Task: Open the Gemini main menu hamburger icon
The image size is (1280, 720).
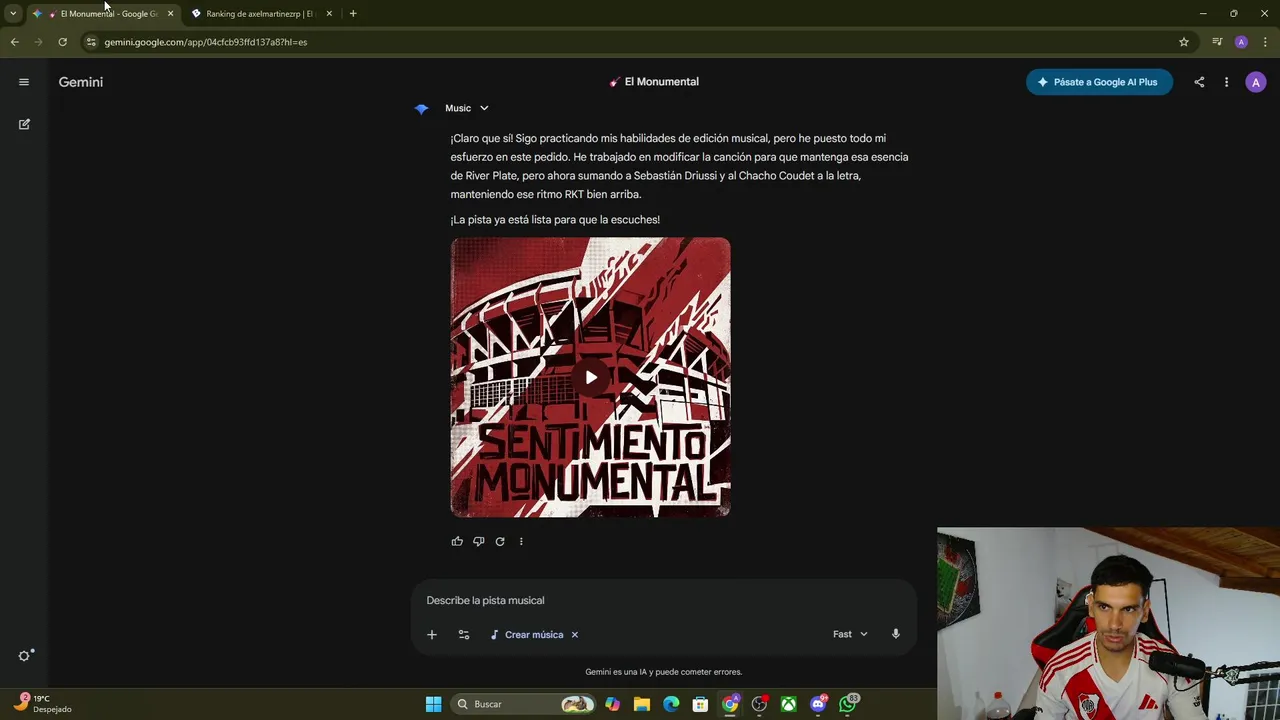Action: point(24,82)
